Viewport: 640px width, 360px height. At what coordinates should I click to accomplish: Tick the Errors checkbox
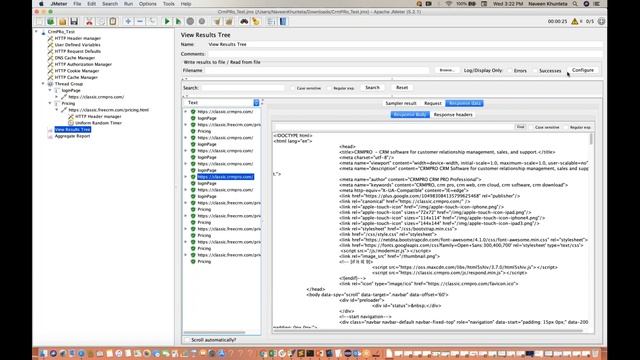[510, 71]
